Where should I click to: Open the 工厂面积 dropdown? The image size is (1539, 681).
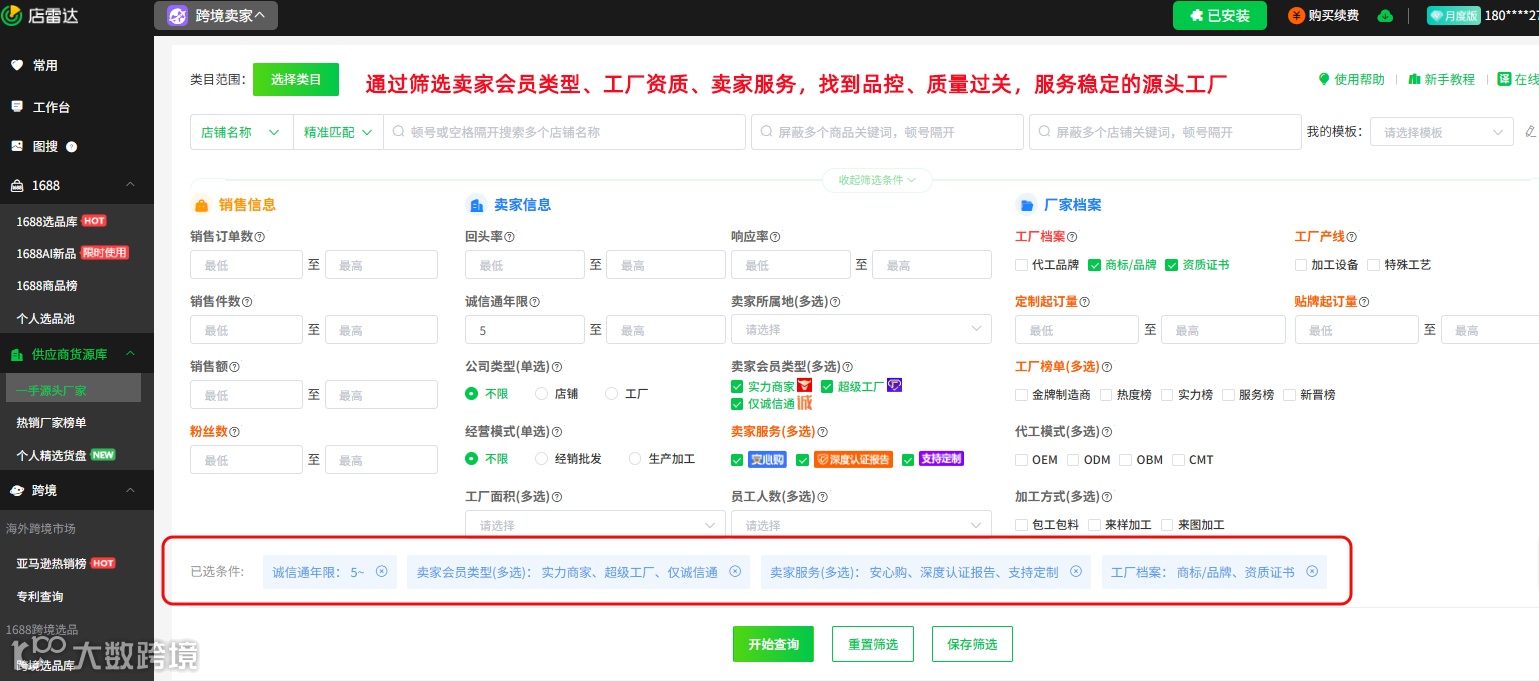pos(595,524)
